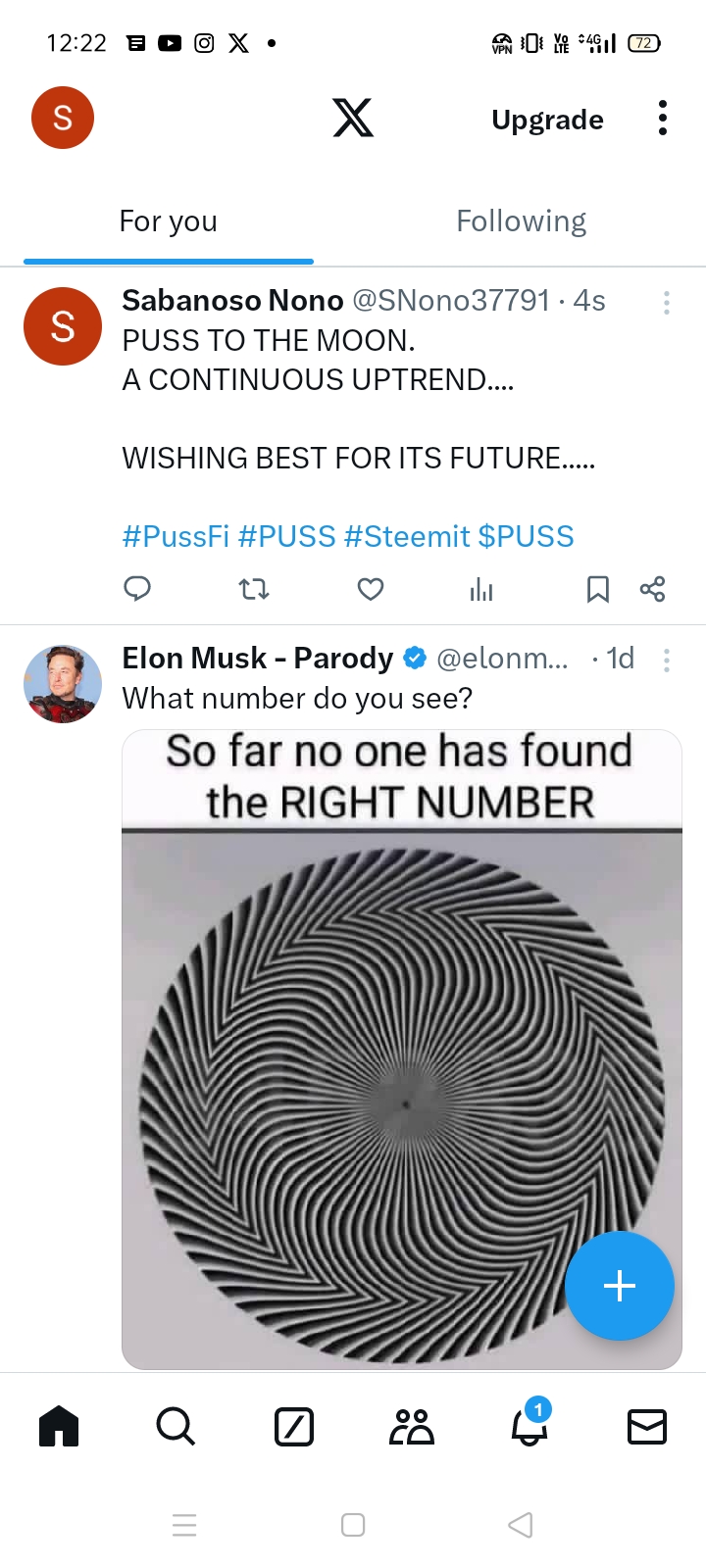The height and width of the screenshot is (1568, 706).
Task: Open the #Steemit hashtag link
Action: coord(407,537)
